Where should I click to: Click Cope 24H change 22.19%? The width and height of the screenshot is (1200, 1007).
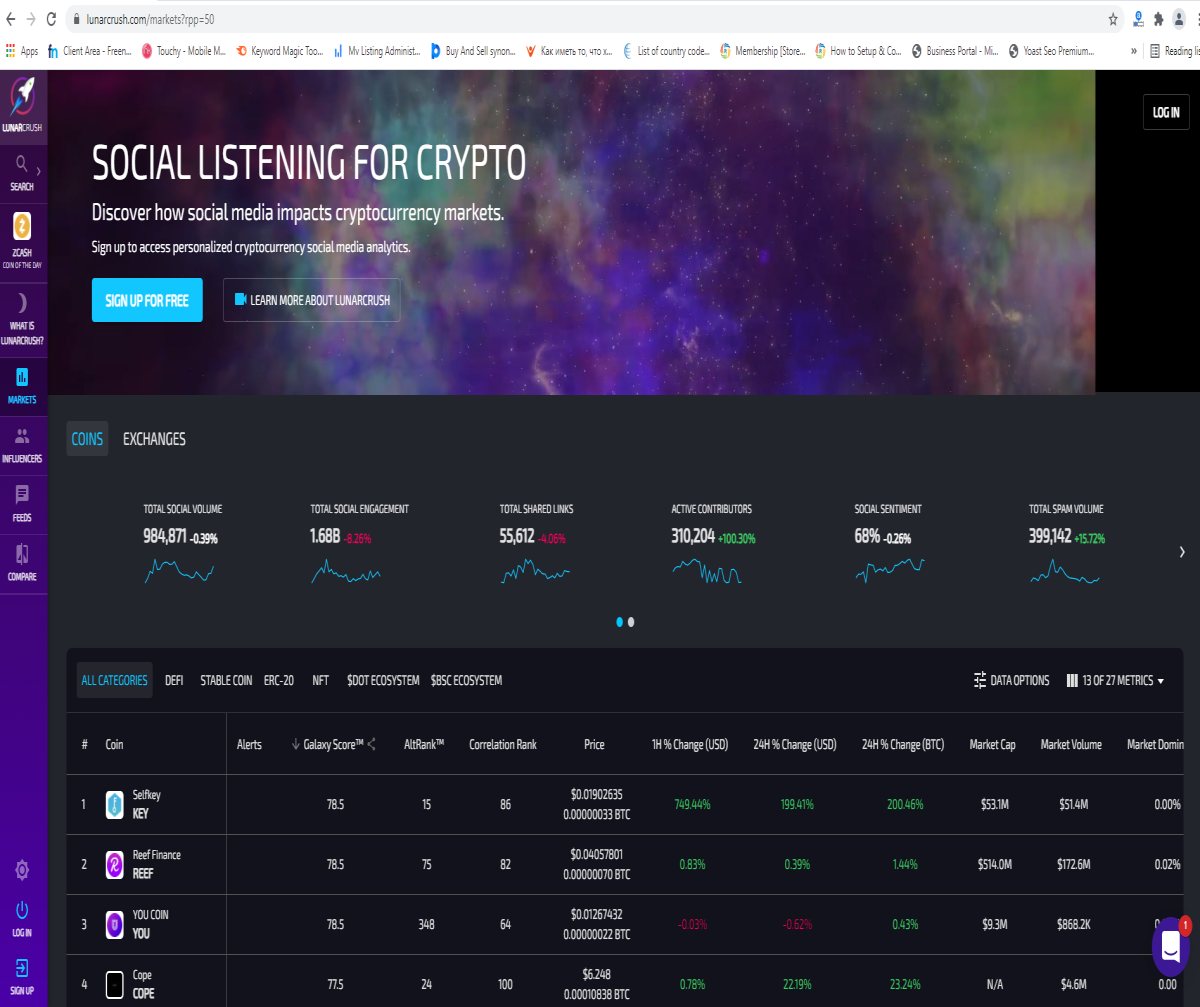tap(797, 984)
